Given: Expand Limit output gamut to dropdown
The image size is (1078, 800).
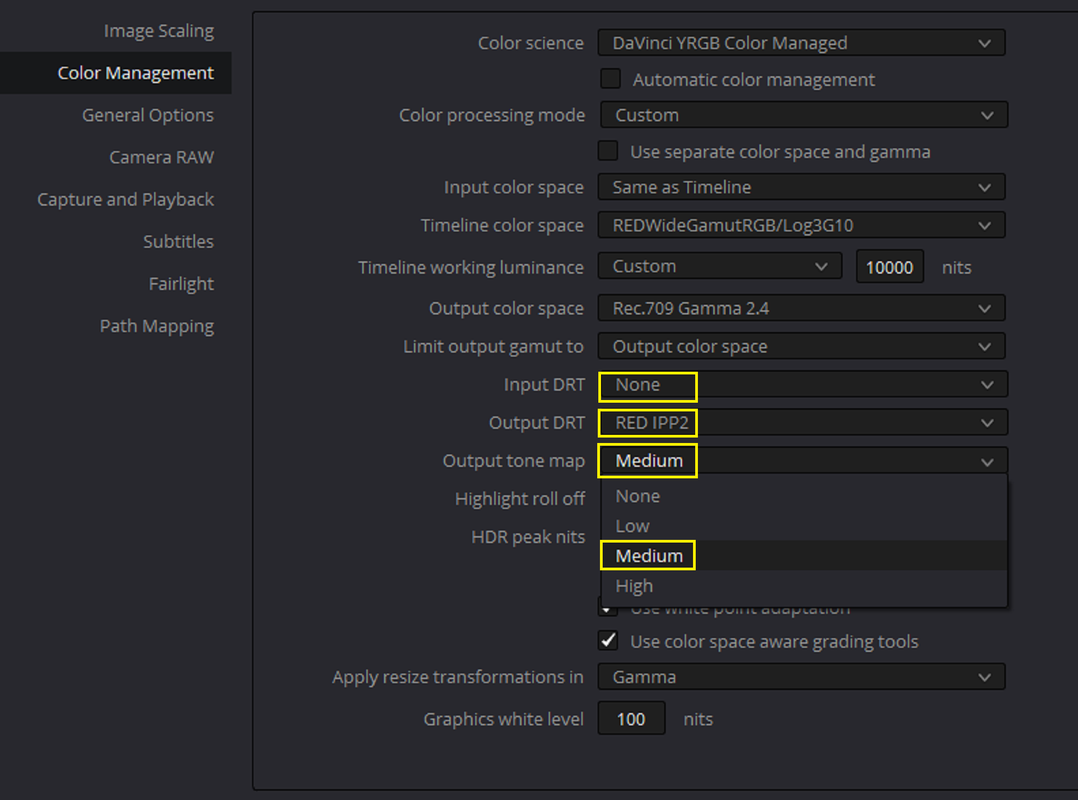Looking at the screenshot, I should [802, 346].
